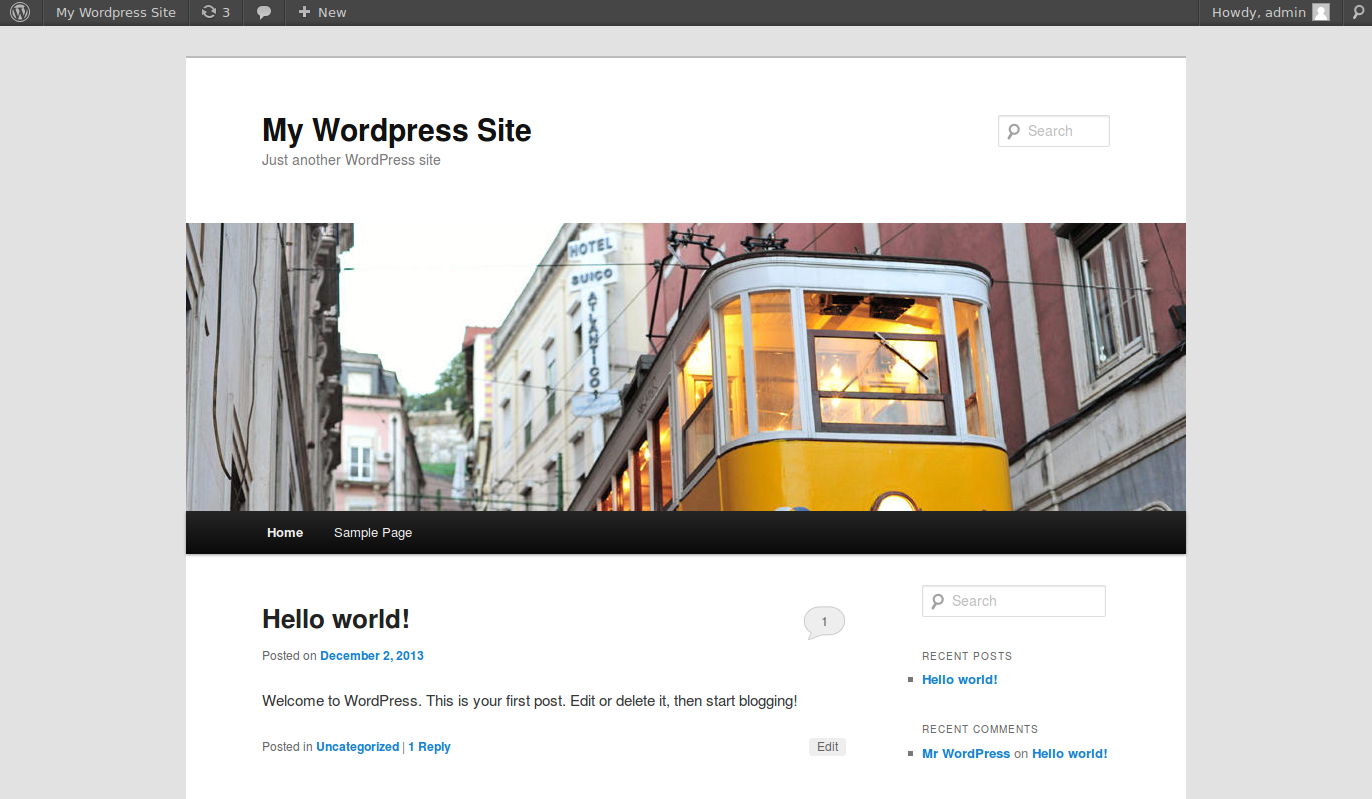The height and width of the screenshot is (799, 1372).
Task: Open the updates icon showing 3
Action: click(x=215, y=13)
